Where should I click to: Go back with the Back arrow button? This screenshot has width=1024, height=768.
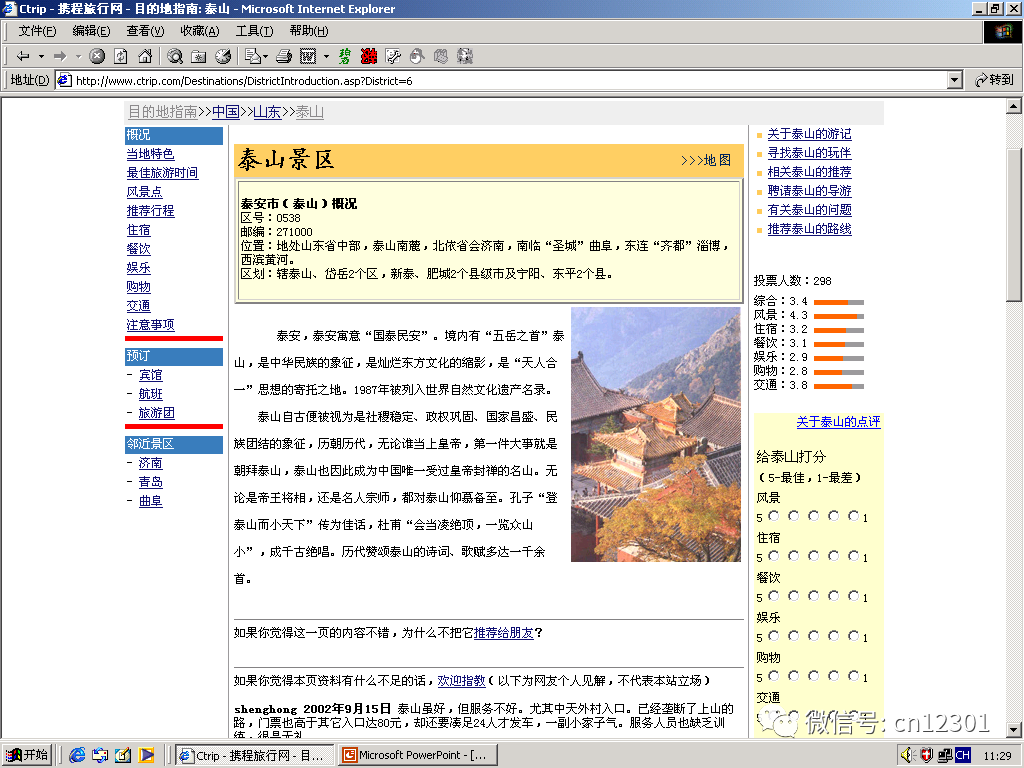(x=23, y=56)
